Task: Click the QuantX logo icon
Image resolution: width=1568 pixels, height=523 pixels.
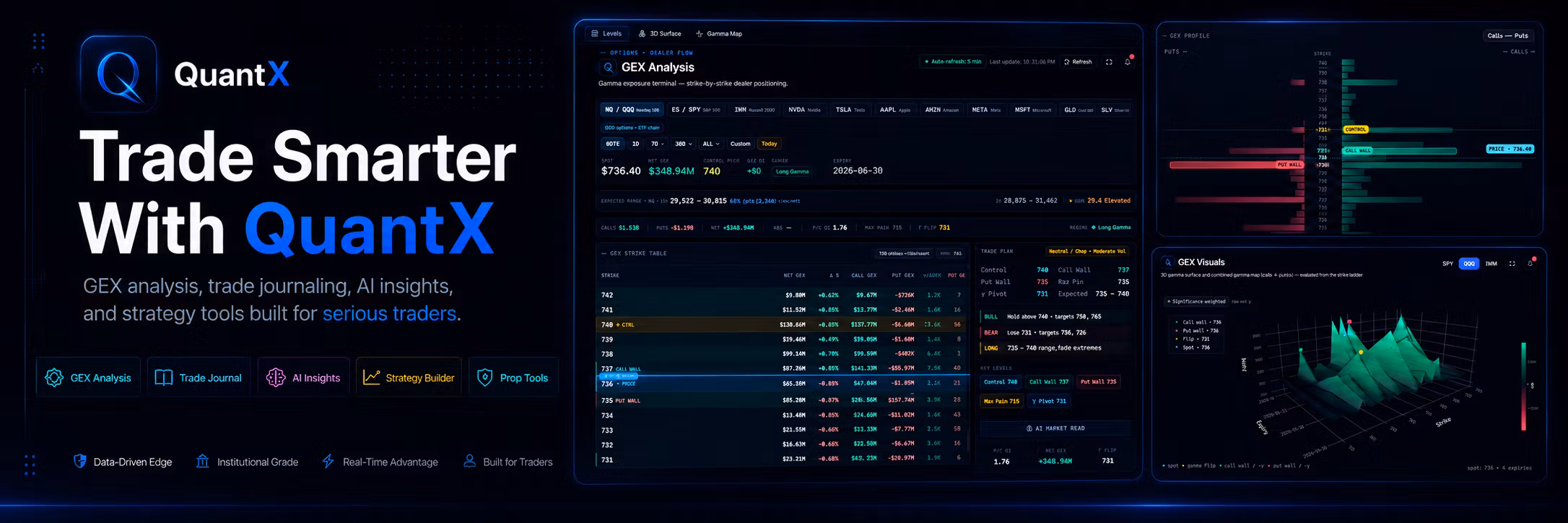Action: pyautogui.click(x=118, y=74)
